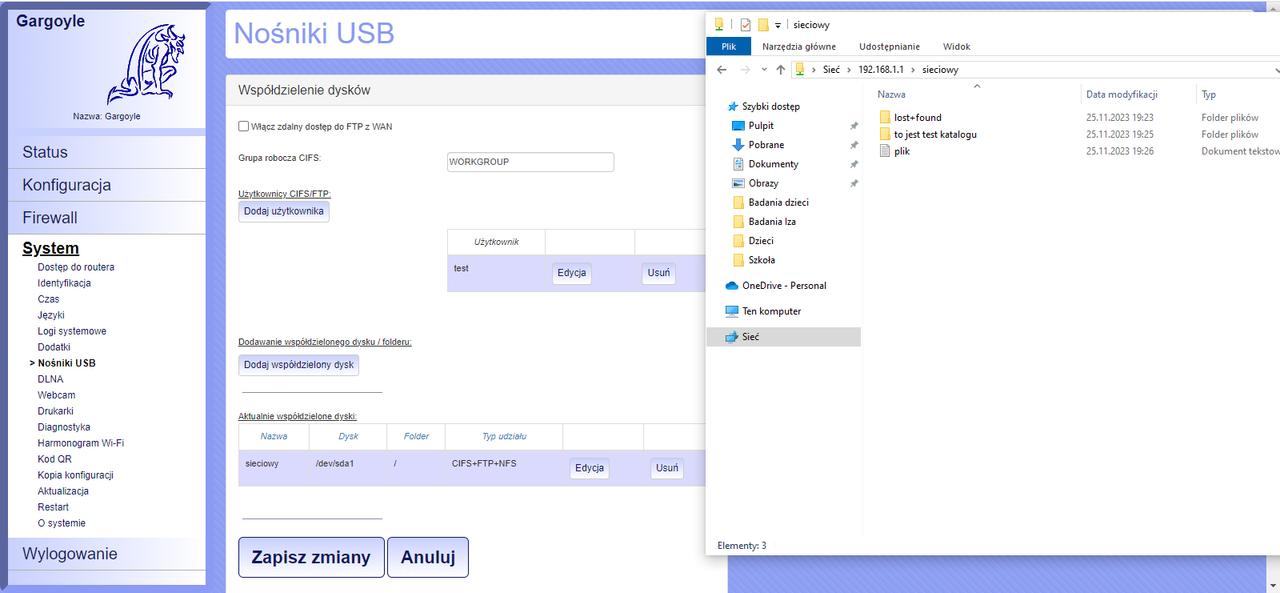Select the "to jest test katalogu" folder name
The height and width of the screenshot is (593, 1280).
[935, 134]
